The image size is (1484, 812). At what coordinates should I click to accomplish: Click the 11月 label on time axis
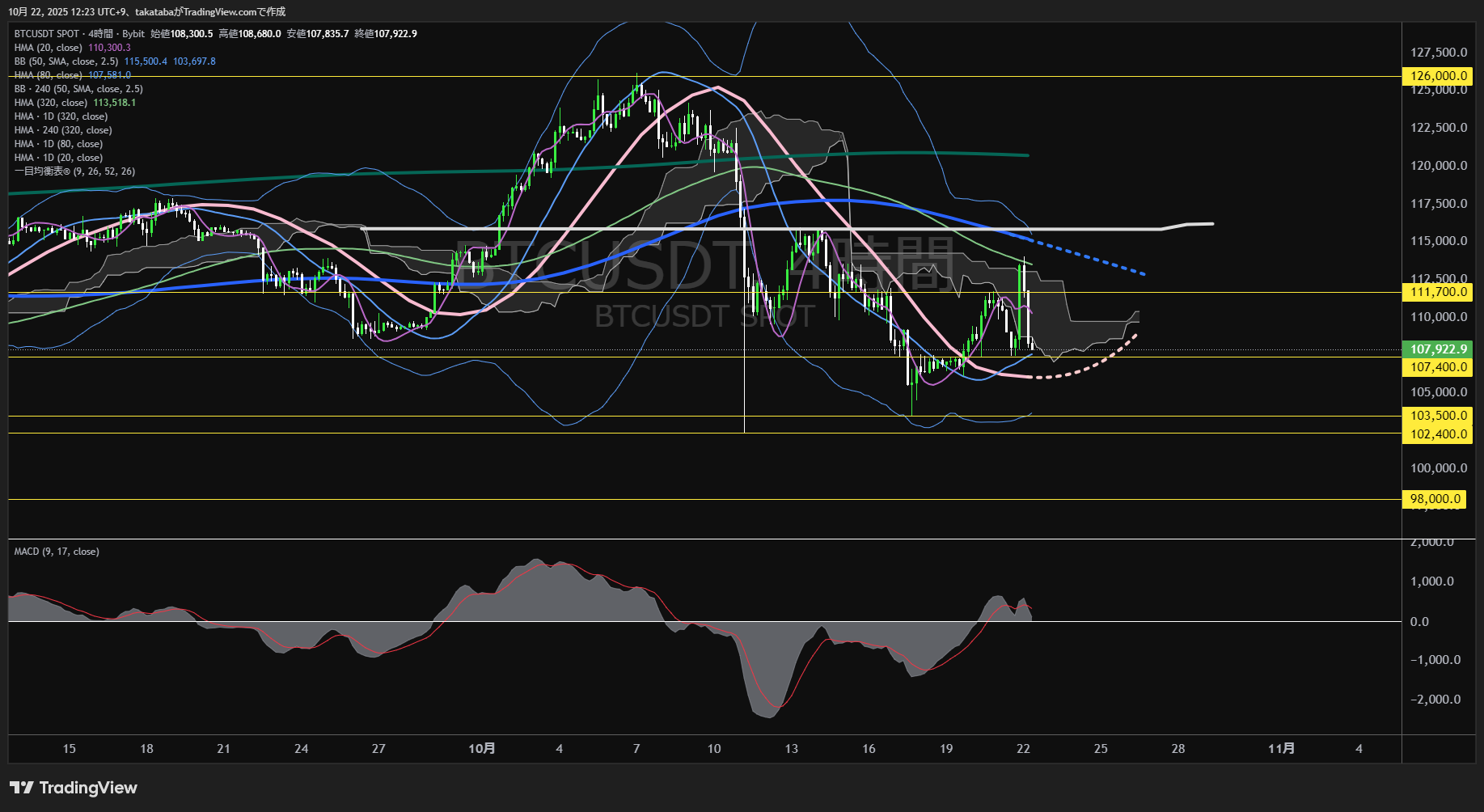click(1281, 749)
